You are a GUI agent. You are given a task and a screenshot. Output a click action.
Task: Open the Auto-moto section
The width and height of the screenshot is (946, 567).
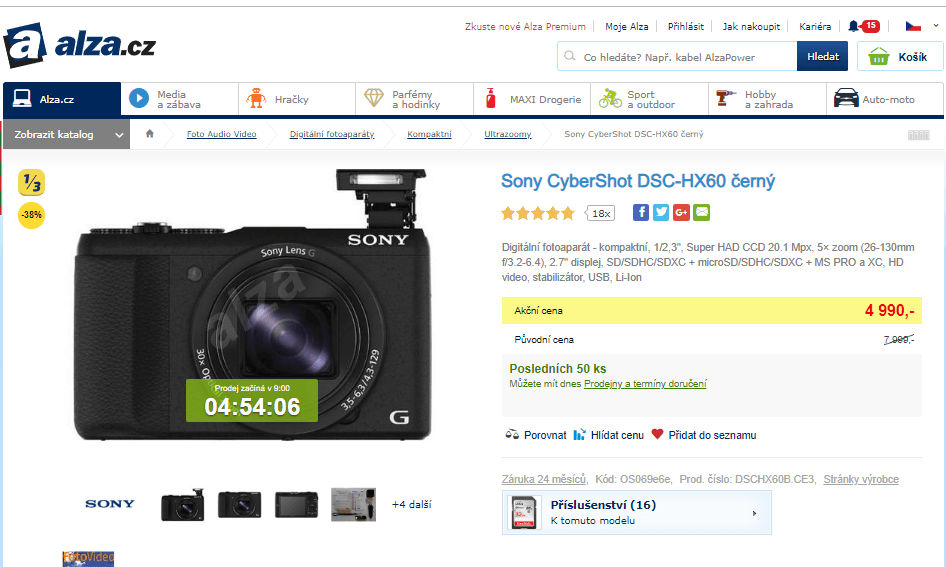point(884,99)
